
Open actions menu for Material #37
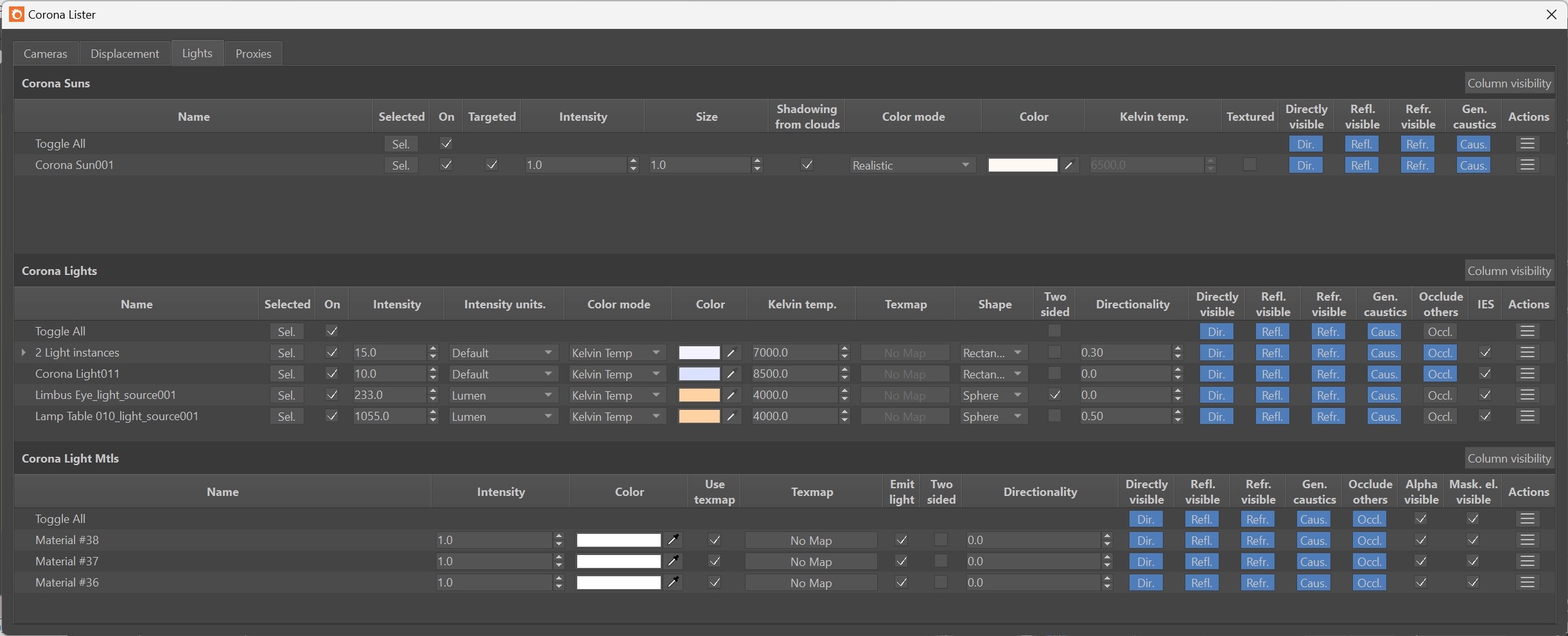point(1528,561)
